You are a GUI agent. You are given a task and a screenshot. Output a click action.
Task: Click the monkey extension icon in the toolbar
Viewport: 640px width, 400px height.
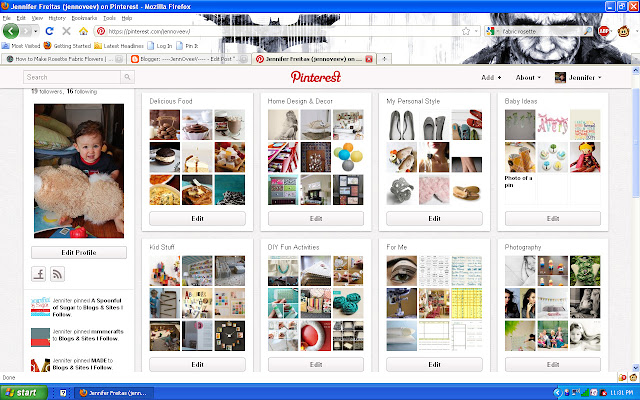623,31
